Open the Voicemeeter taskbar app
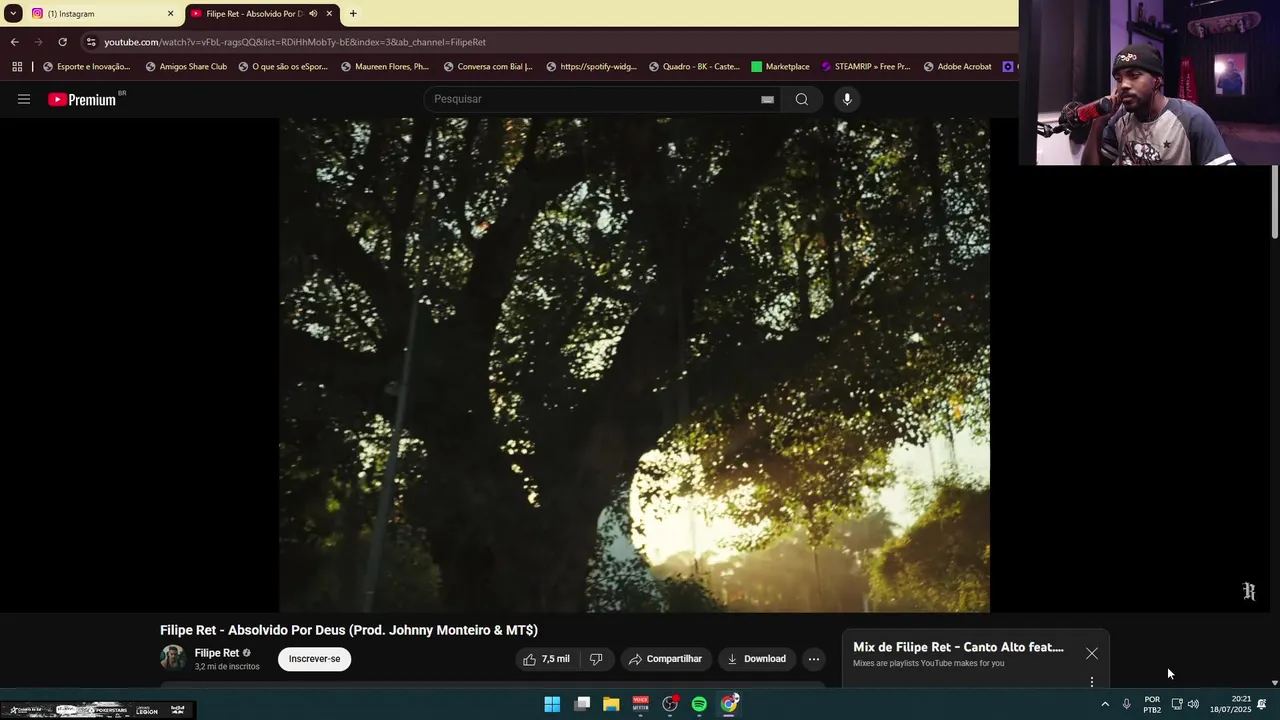Viewport: 1280px width, 720px height. click(x=641, y=704)
